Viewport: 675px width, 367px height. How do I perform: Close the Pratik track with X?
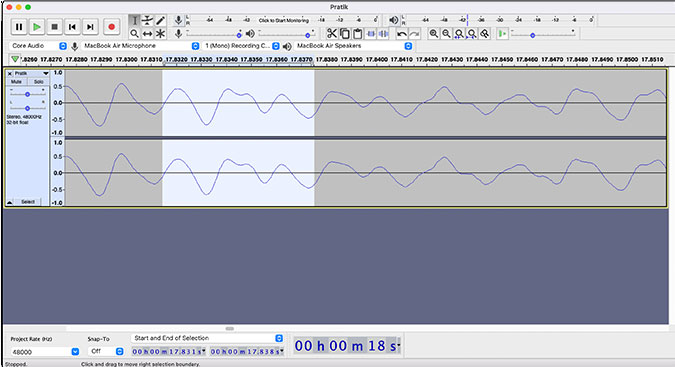click(x=10, y=74)
